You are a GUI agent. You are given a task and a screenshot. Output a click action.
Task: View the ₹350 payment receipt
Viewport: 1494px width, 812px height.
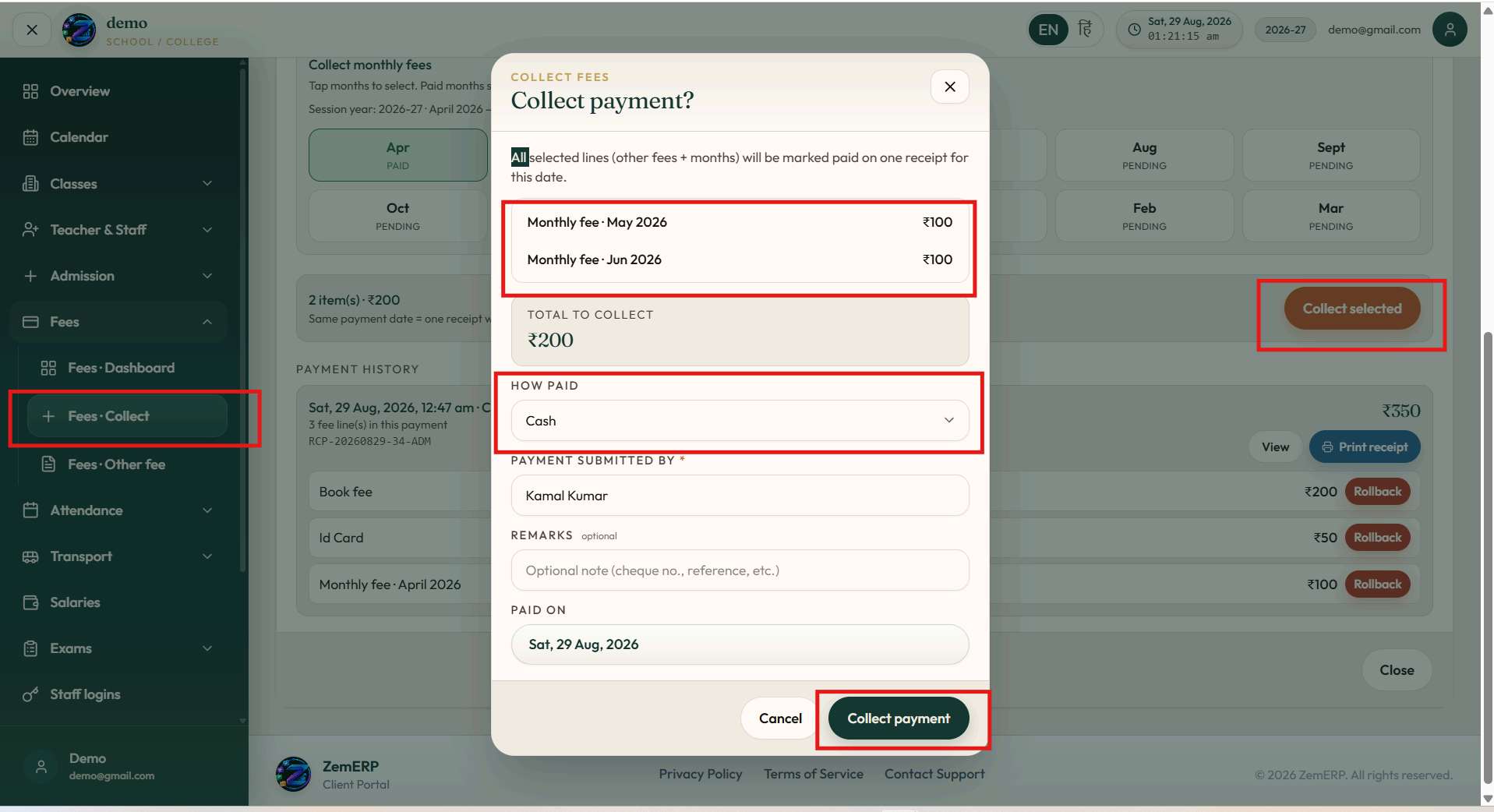coord(1275,447)
